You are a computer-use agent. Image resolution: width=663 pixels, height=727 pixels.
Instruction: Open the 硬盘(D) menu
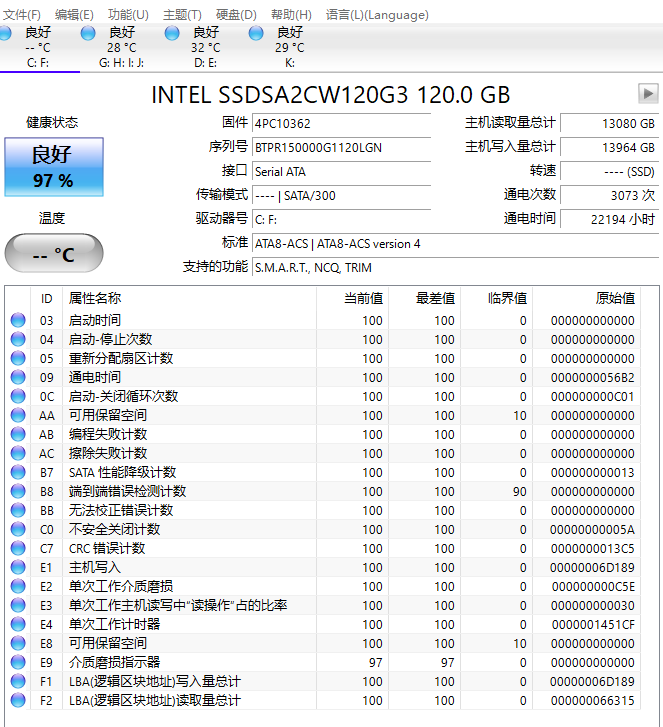236,15
